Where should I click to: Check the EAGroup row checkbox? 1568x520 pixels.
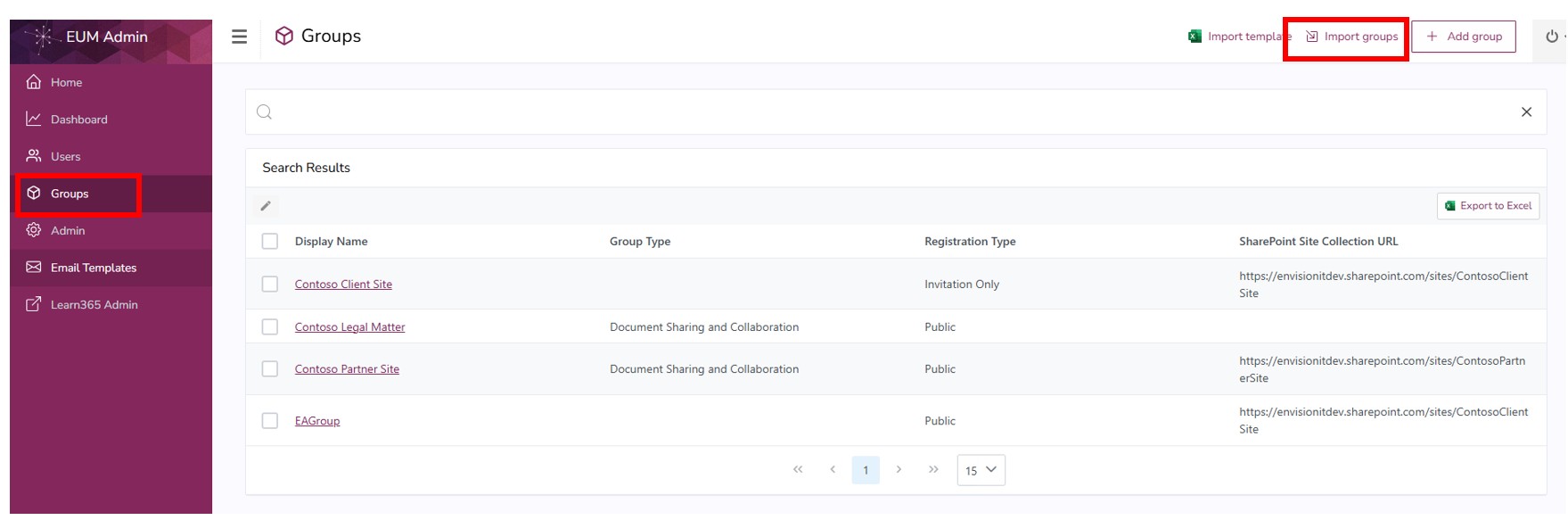[270, 421]
